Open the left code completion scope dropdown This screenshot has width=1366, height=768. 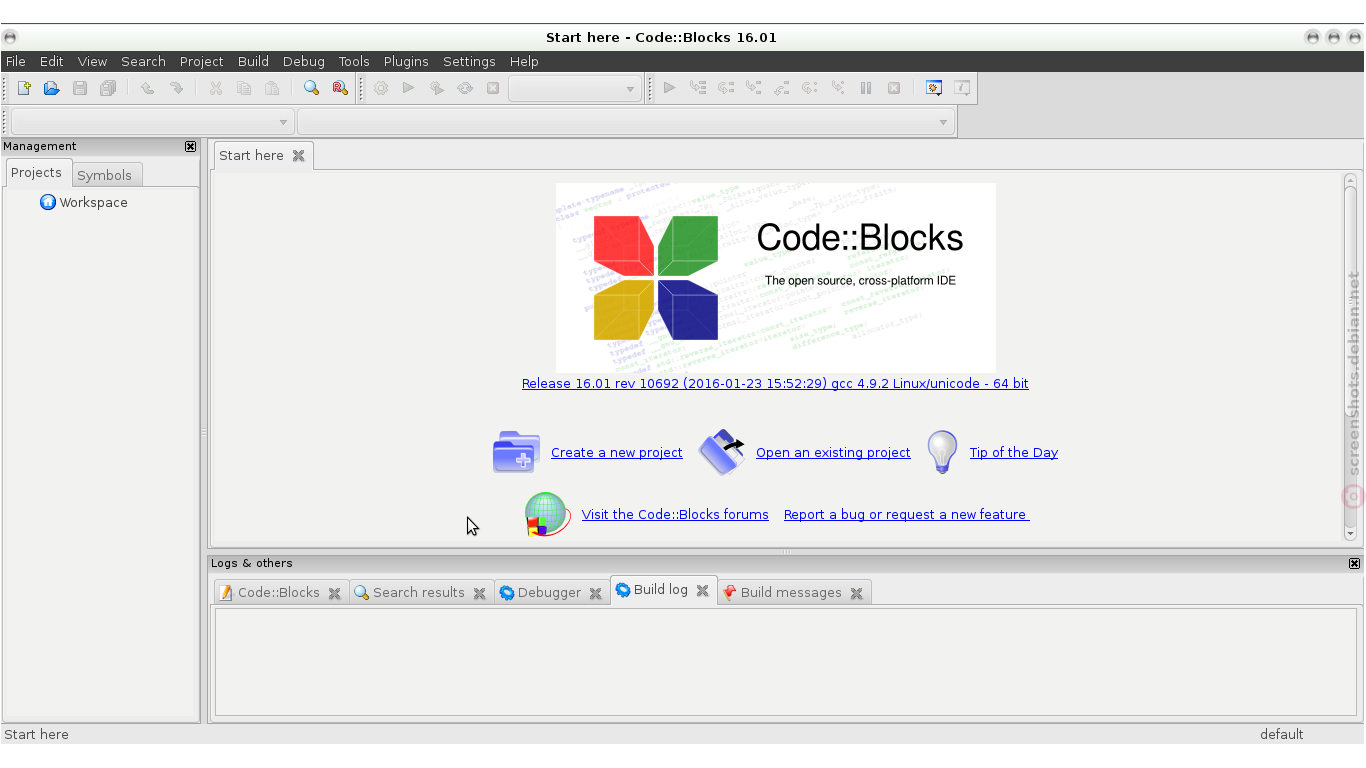[x=152, y=122]
